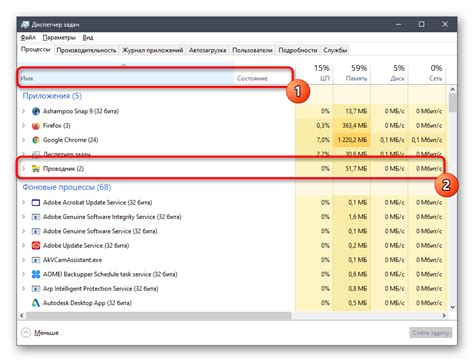474x362 pixels.
Task: Switch to the Автозагрузка tab
Action: (x=207, y=50)
